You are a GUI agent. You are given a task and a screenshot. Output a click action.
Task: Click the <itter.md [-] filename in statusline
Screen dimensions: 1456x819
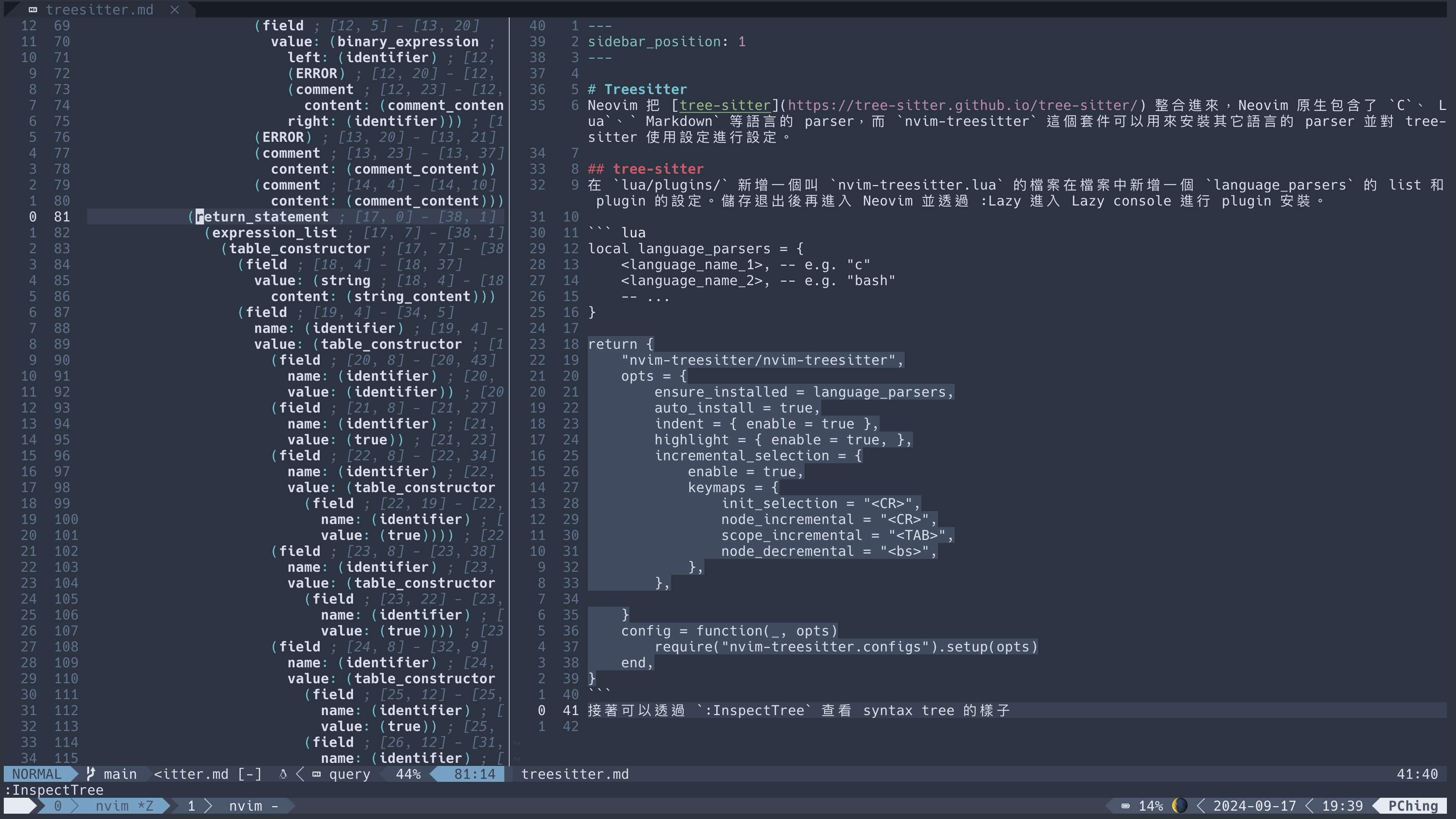(207, 774)
